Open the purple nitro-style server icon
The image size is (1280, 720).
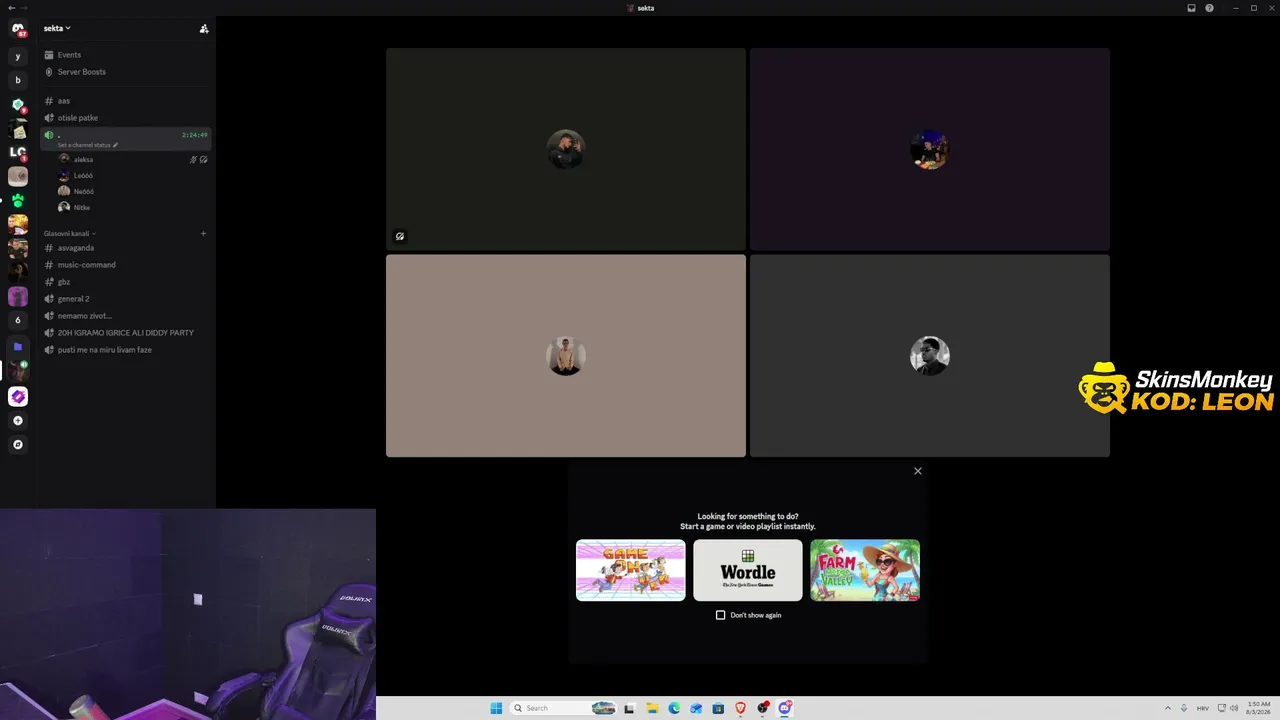click(18, 397)
